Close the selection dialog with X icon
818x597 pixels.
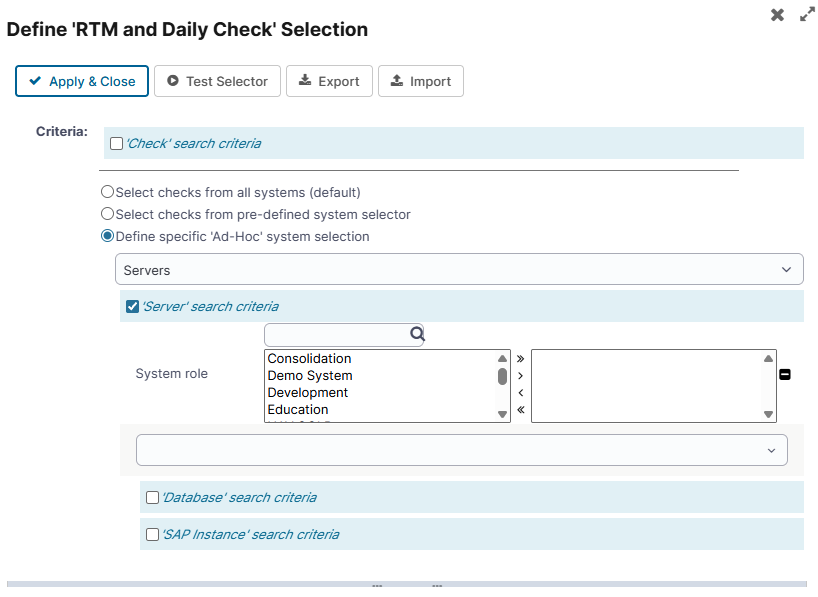[777, 15]
